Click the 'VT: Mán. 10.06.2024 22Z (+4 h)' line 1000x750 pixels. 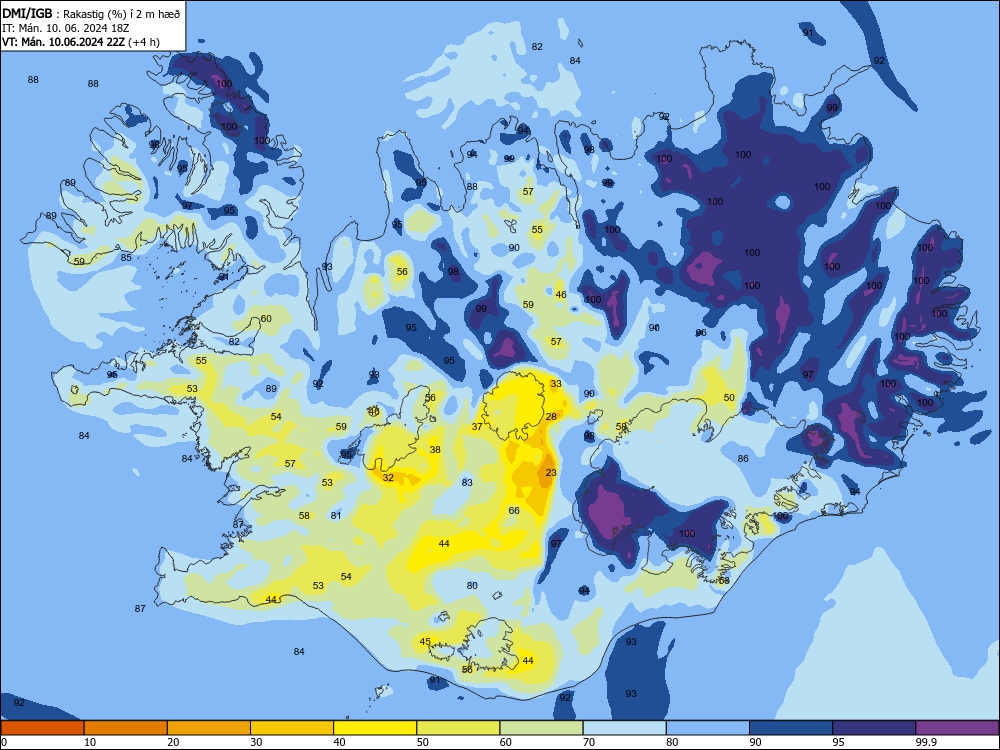point(81,42)
